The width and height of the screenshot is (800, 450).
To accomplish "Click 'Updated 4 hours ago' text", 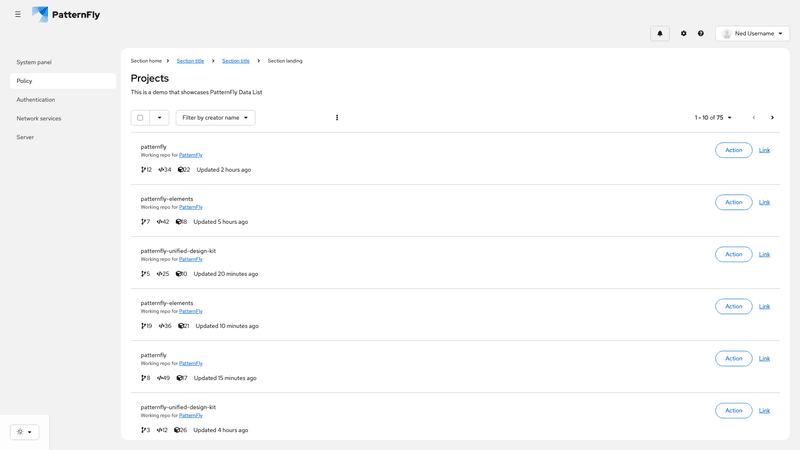I will click(x=221, y=430).
